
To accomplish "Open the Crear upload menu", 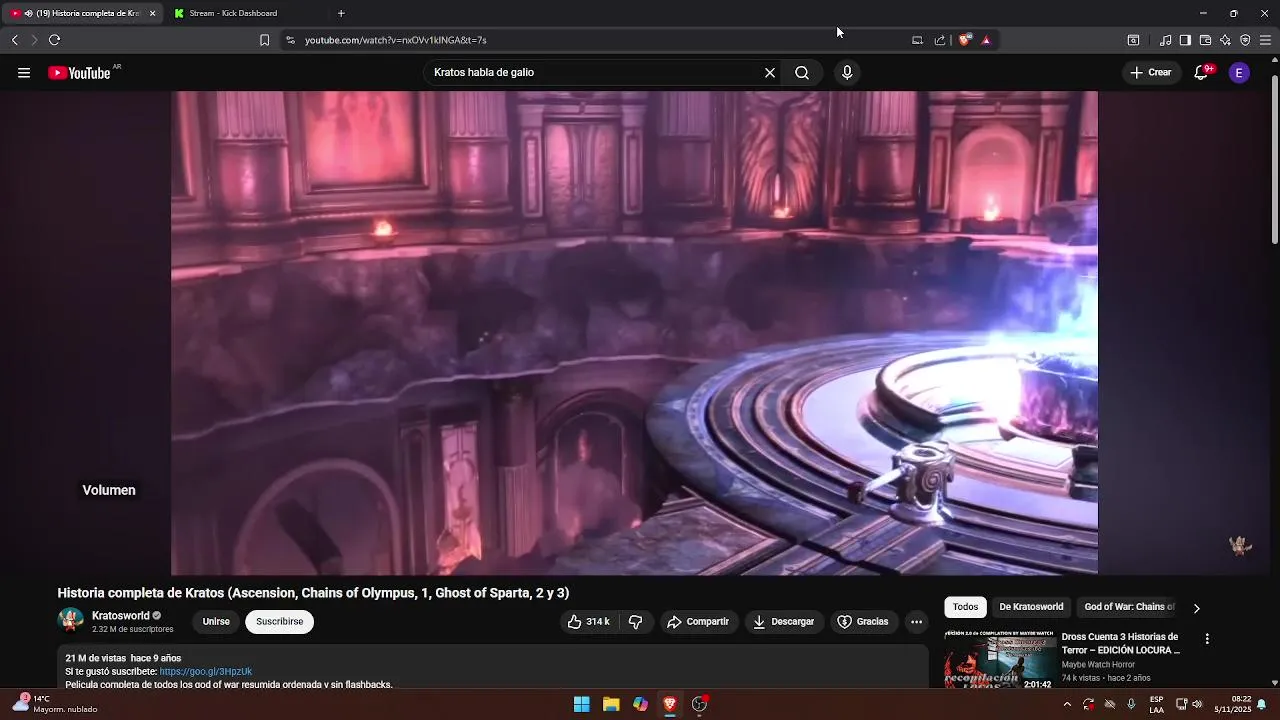I will [x=1150, y=73].
